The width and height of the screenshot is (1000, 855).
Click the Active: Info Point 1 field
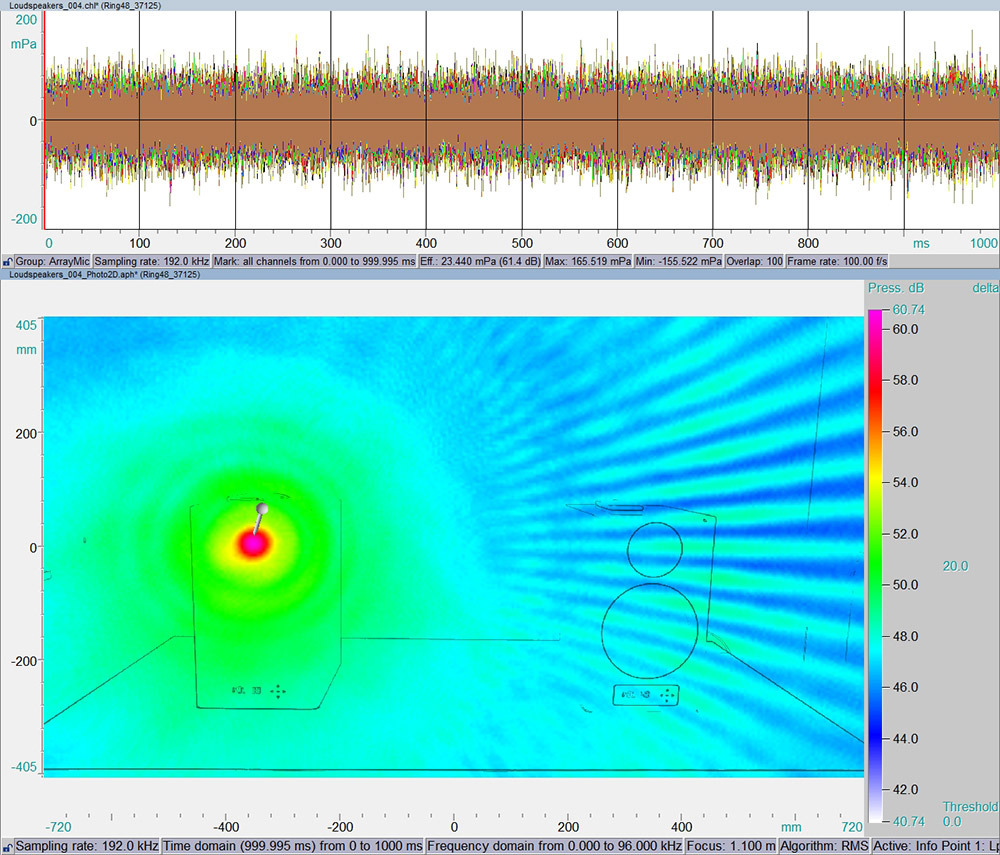[x=935, y=846]
